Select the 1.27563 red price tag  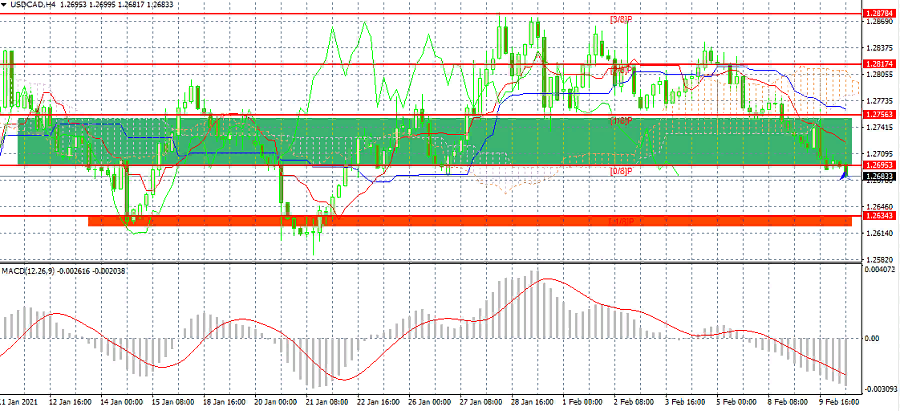[877, 115]
